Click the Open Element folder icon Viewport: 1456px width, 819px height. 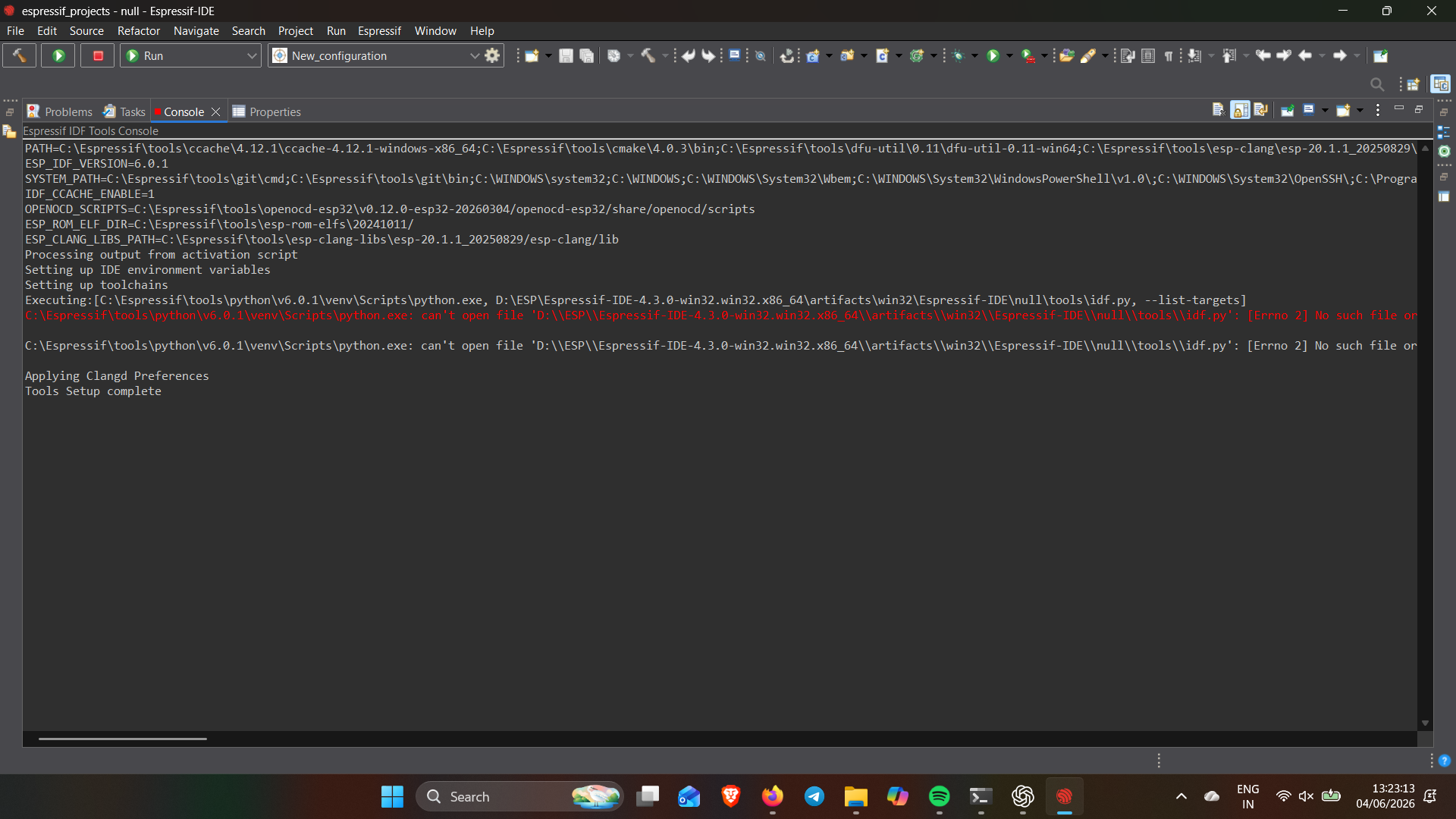[1067, 55]
